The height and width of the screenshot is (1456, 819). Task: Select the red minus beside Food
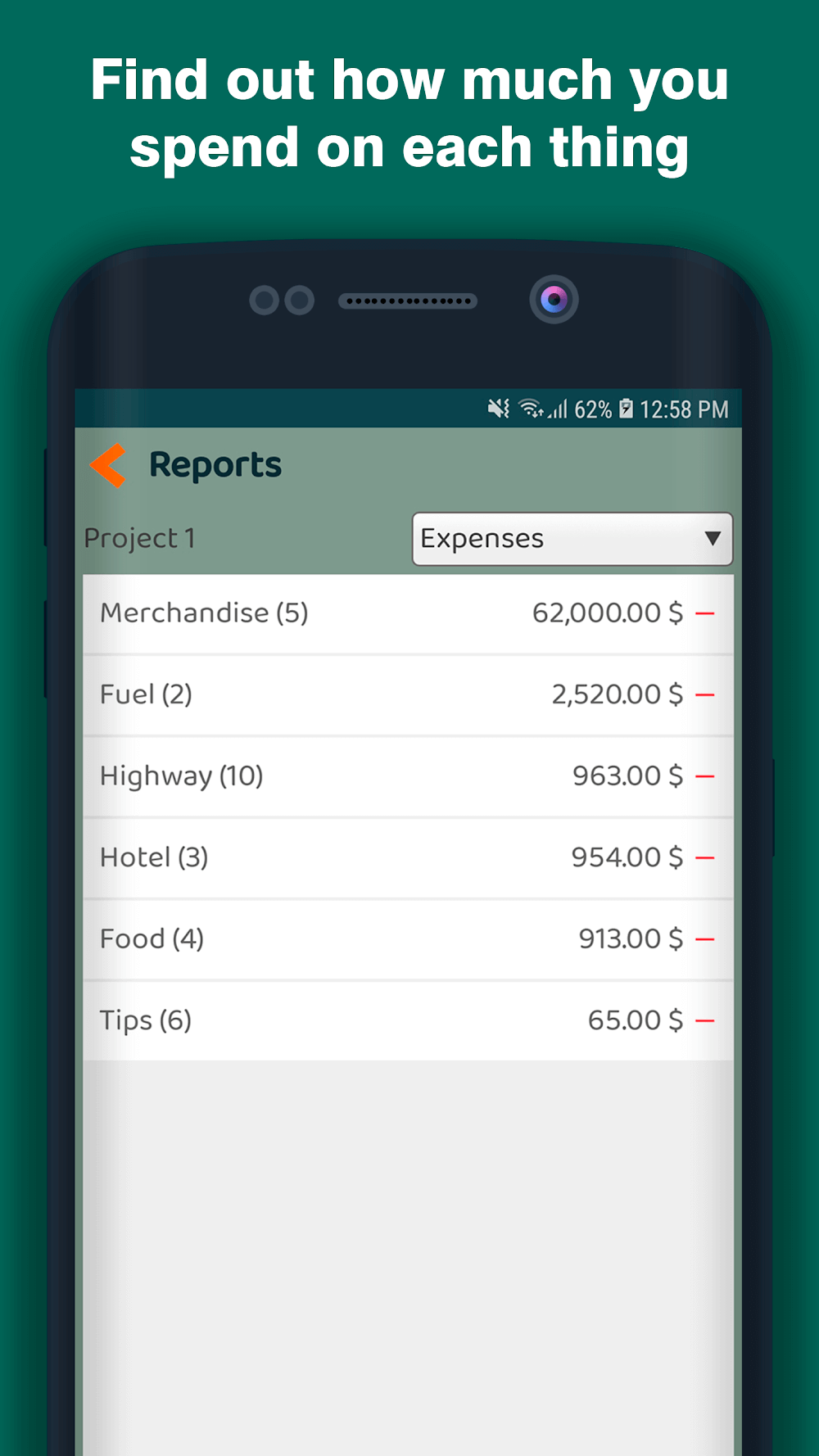(x=704, y=939)
